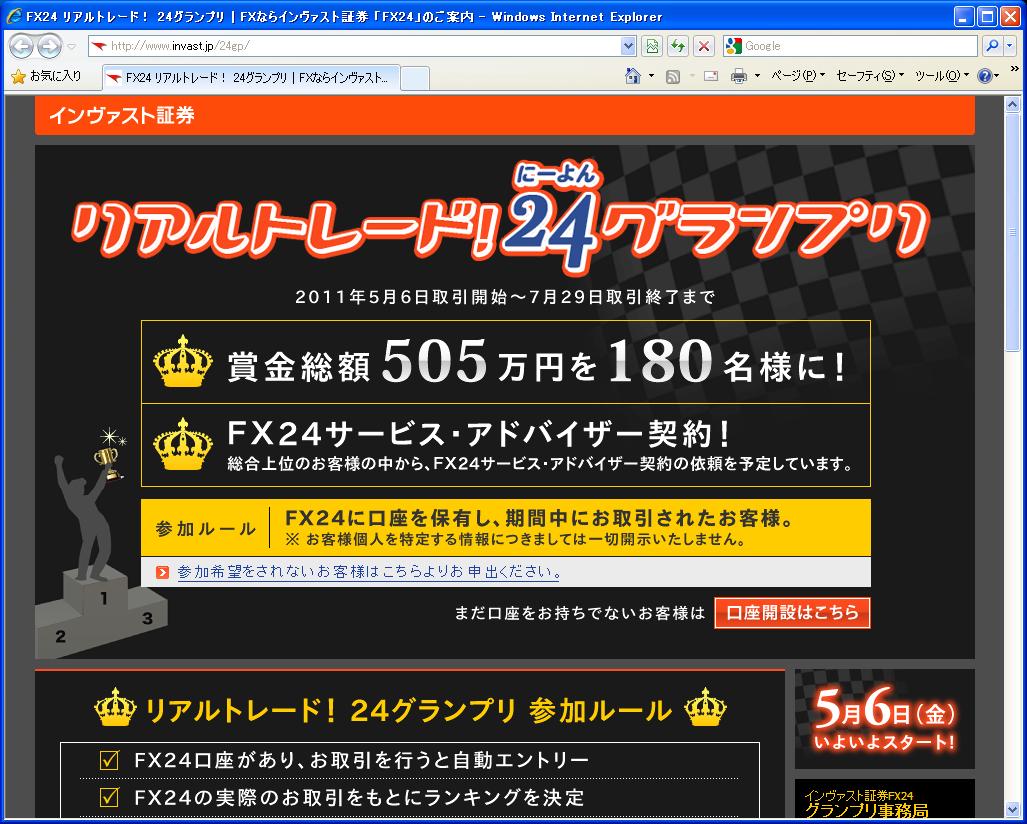Click the Compatibility View icon
This screenshot has height=824, width=1027.
[653, 46]
